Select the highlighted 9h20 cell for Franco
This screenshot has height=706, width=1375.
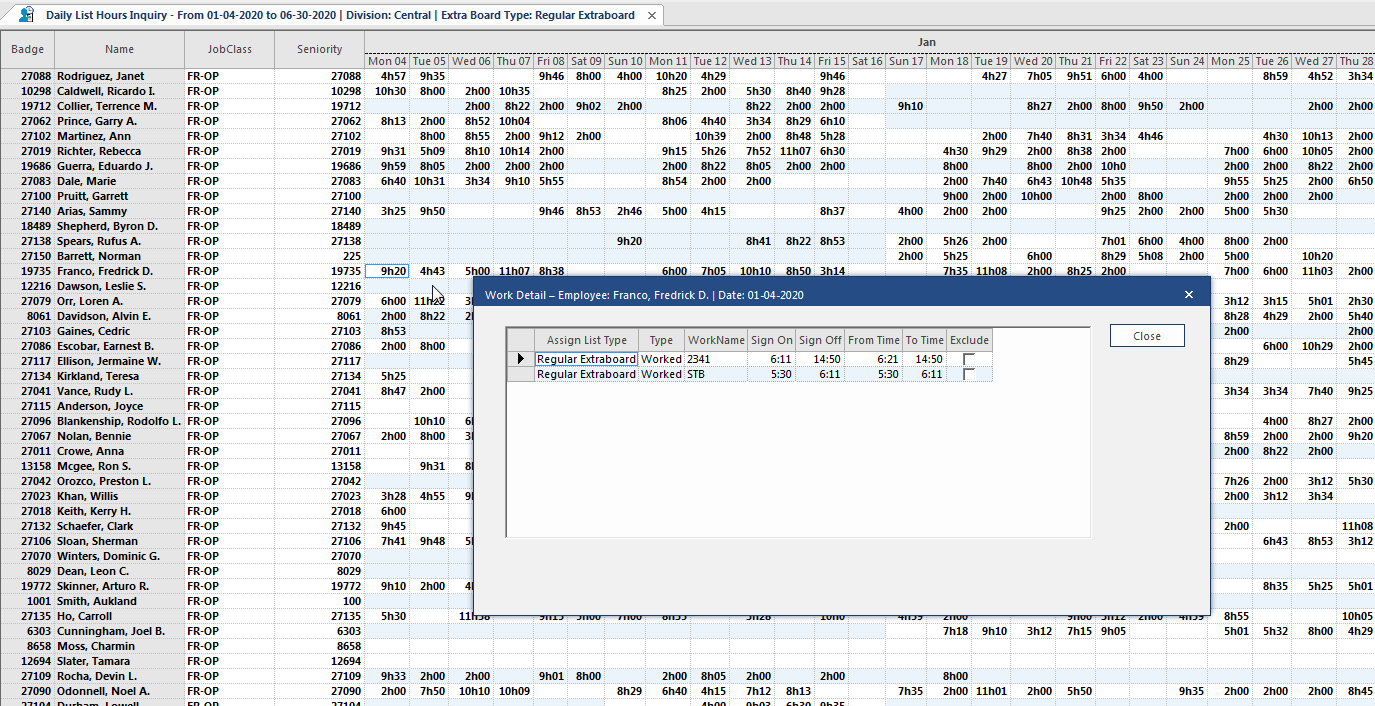point(385,271)
